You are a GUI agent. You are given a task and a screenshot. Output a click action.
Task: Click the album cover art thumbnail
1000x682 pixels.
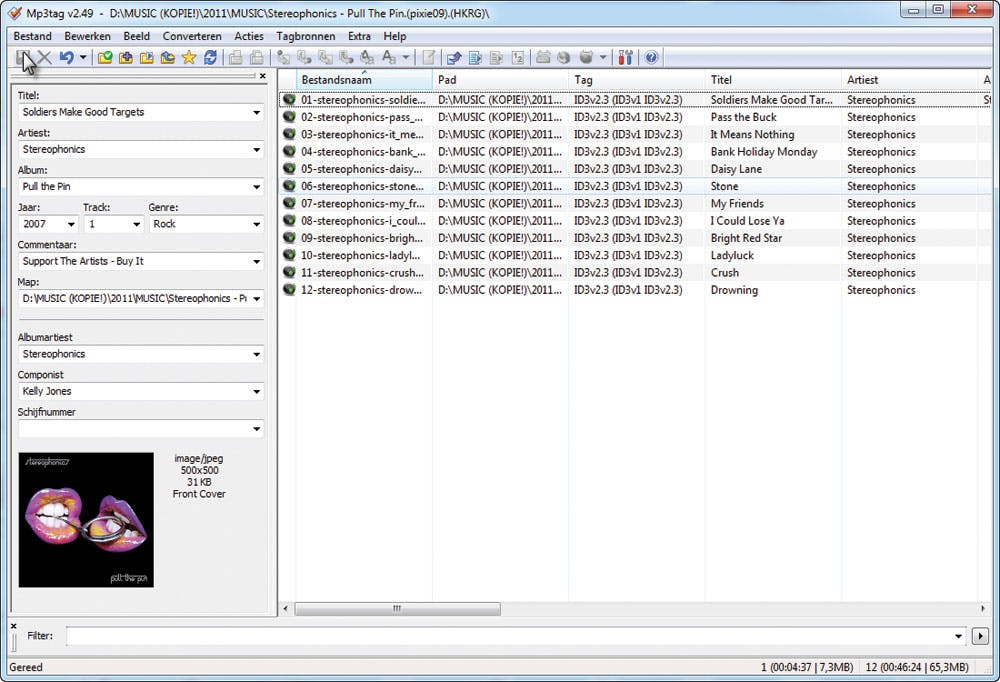86,520
